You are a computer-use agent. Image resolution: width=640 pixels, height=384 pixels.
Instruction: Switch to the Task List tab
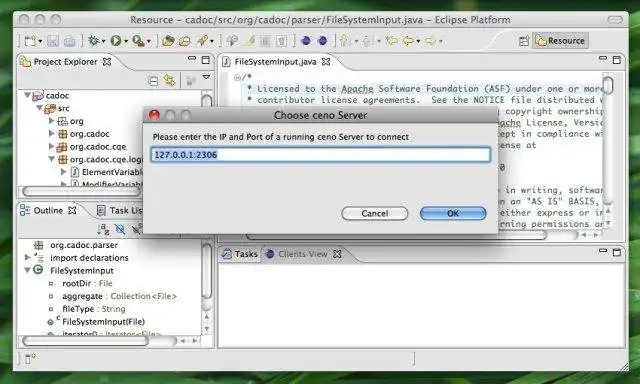point(119,211)
